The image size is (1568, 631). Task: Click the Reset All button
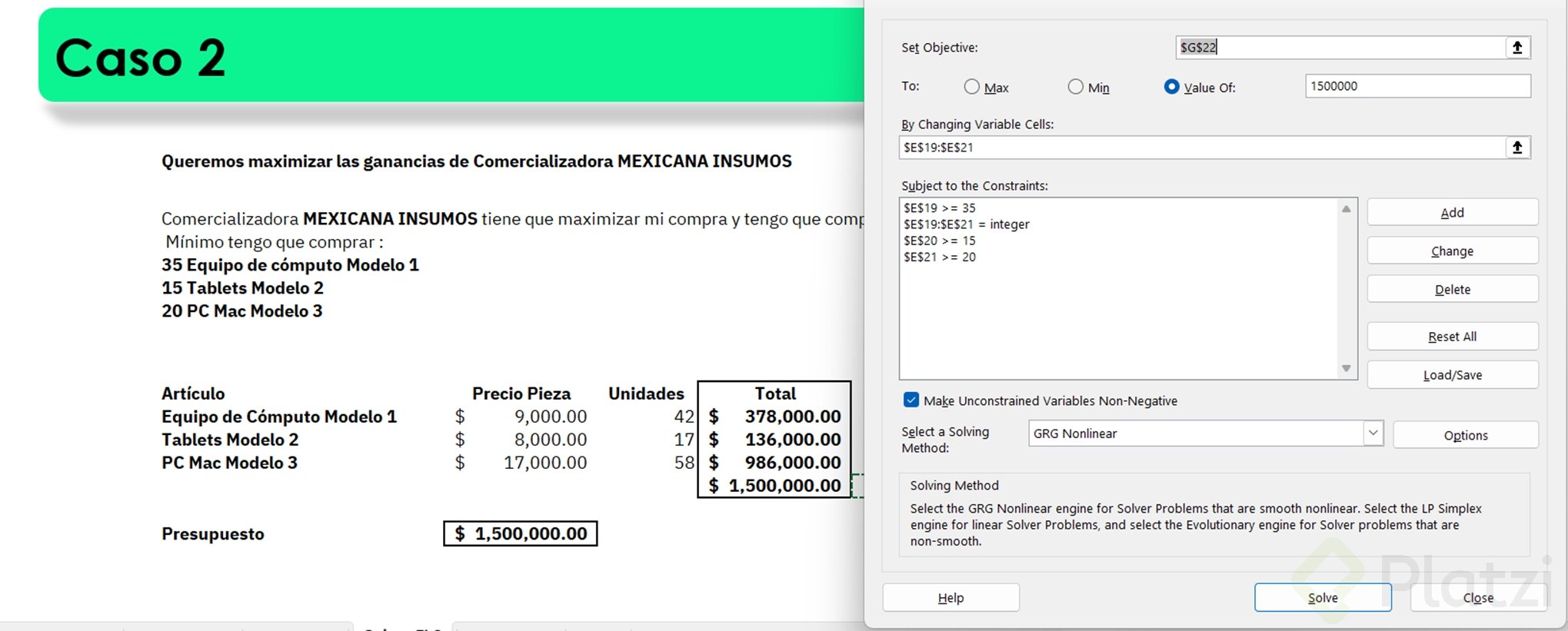[x=1453, y=337]
